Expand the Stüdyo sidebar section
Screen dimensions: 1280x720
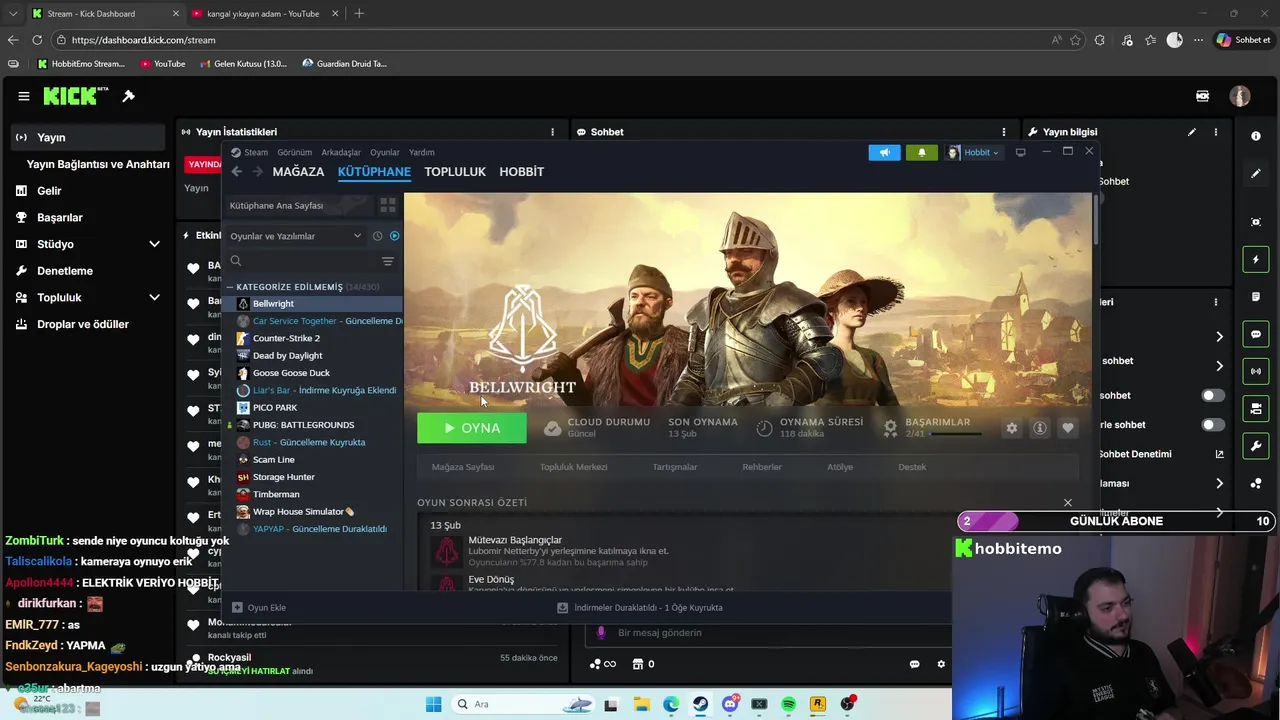(154, 244)
